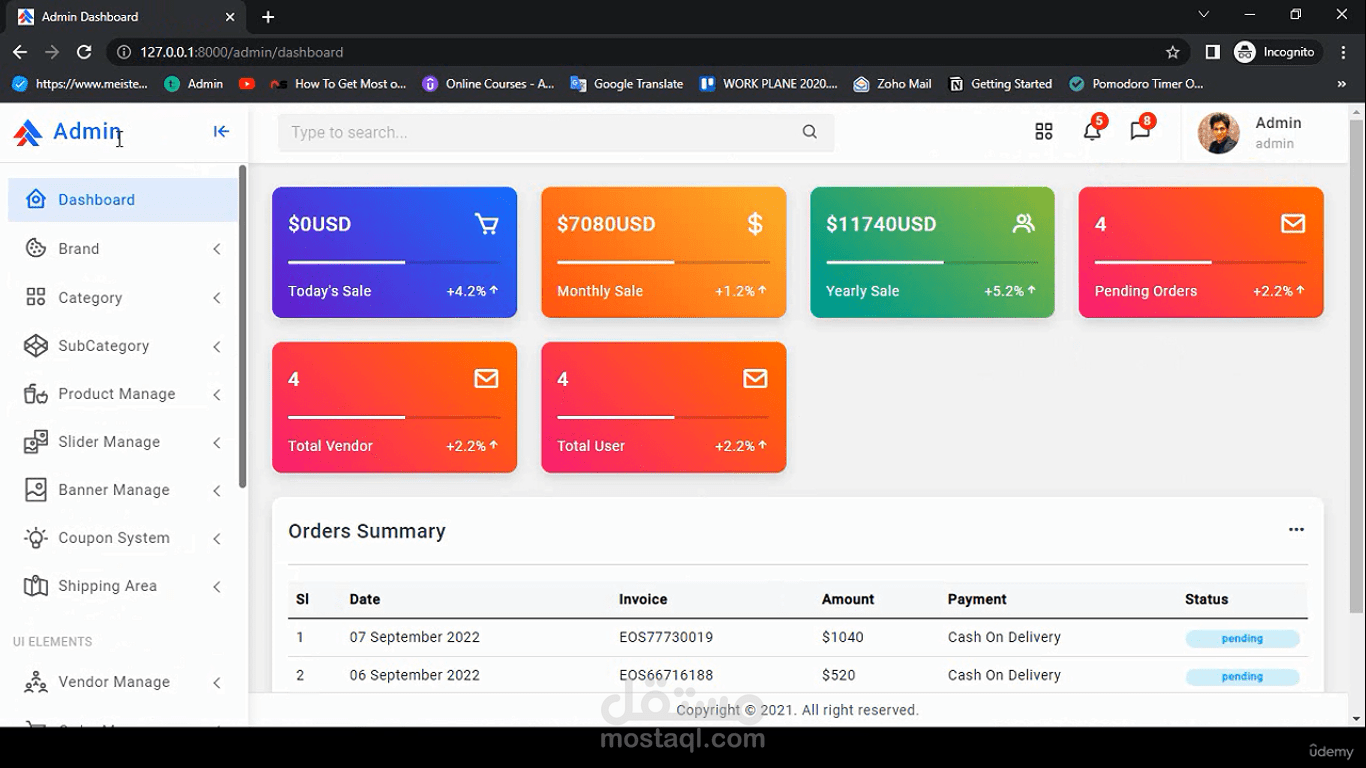Click the pending status badge for EOS77730019
The height and width of the screenshot is (768, 1366).
(1241, 638)
